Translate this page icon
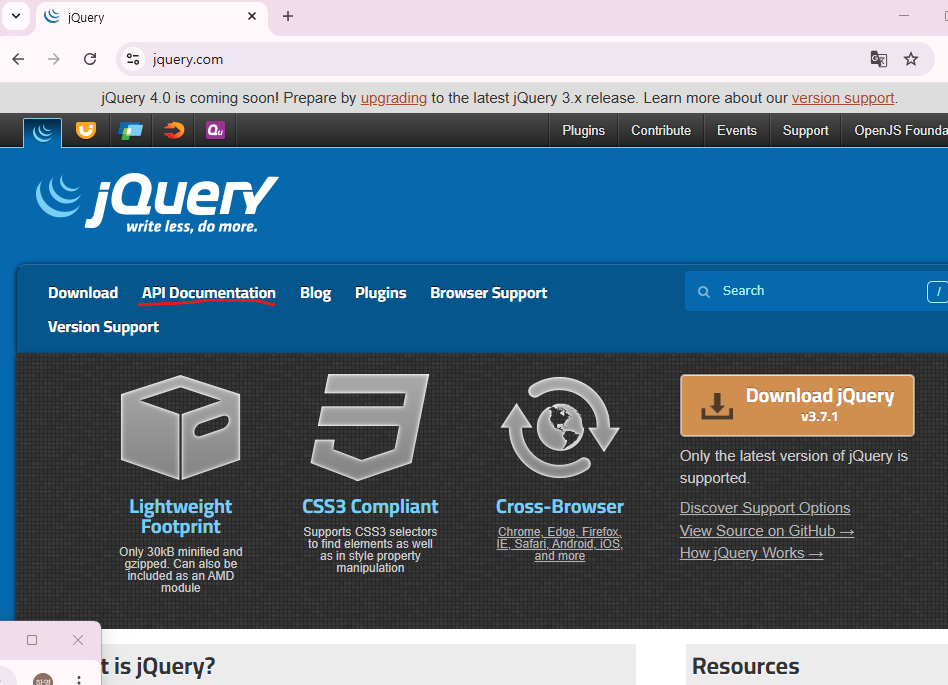The height and width of the screenshot is (685, 948). [x=878, y=59]
